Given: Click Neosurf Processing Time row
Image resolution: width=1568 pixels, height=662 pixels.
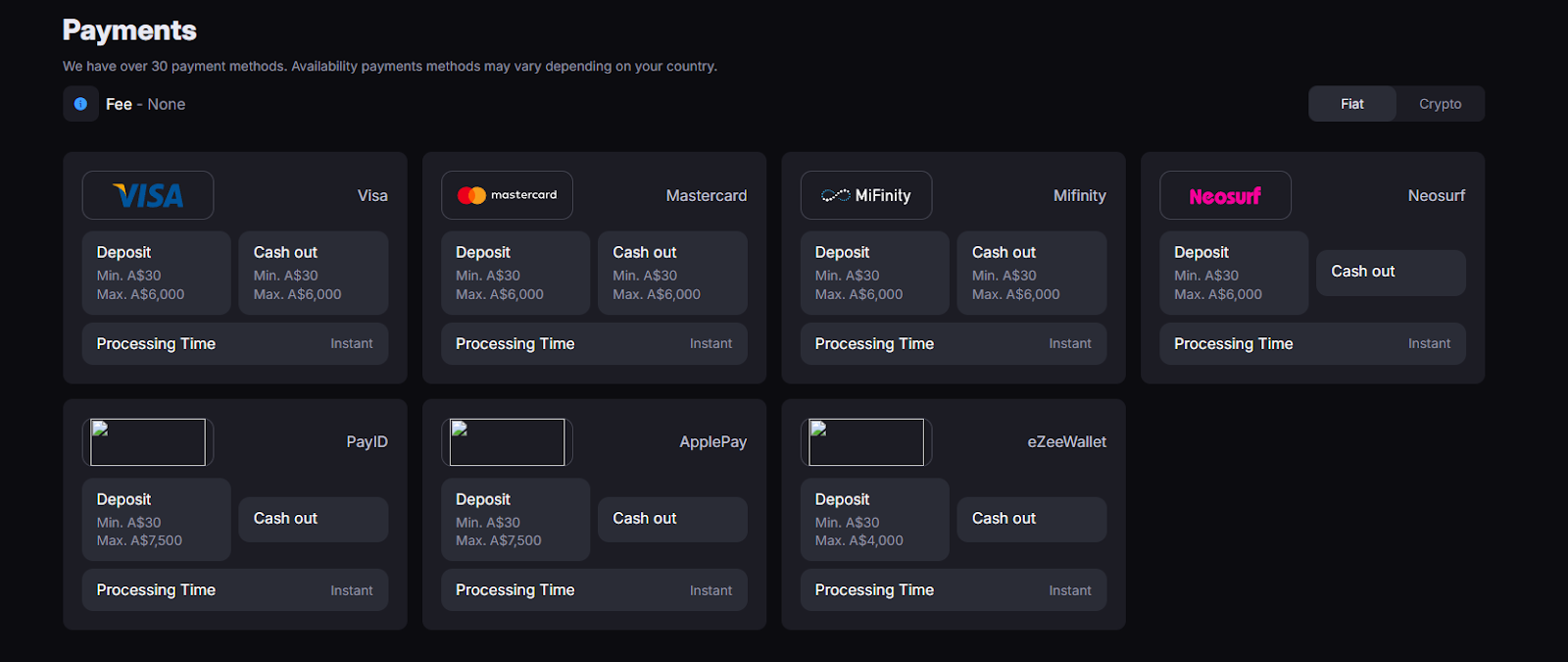Looking at the screenshot, I should (x=1312, y=344).
